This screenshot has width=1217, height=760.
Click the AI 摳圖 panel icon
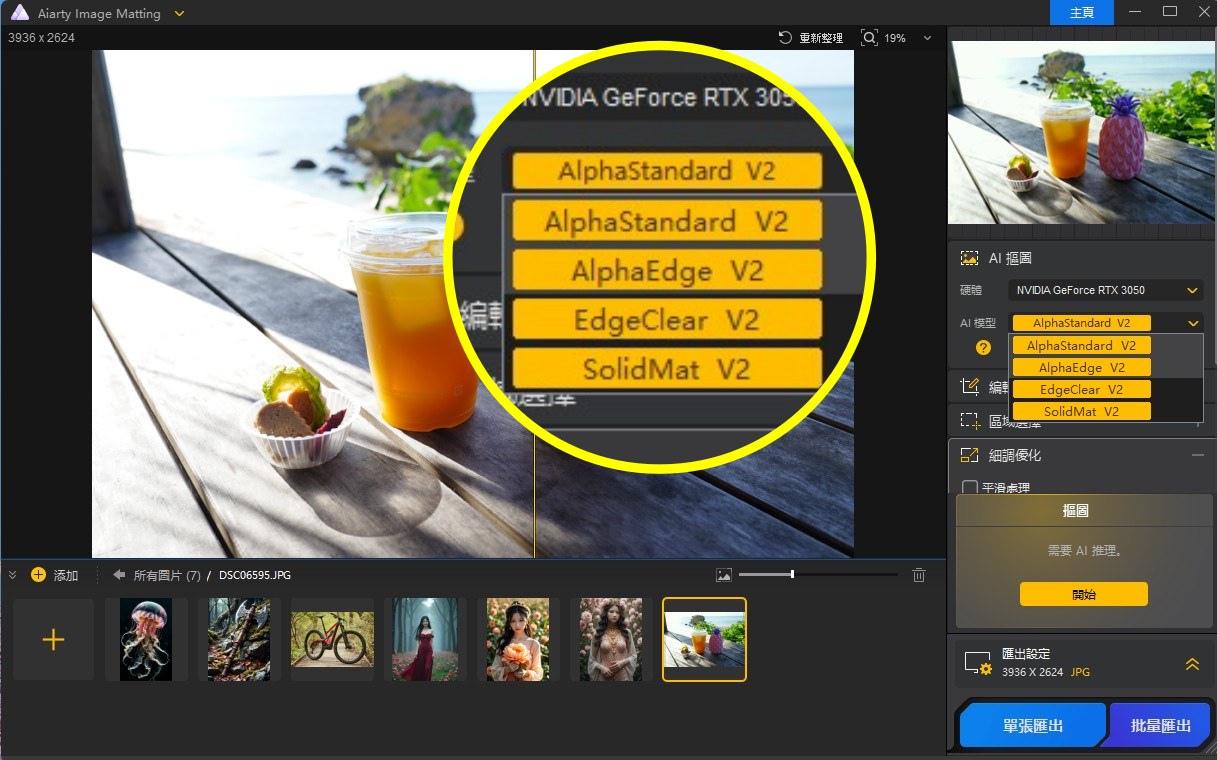(968, 258)
